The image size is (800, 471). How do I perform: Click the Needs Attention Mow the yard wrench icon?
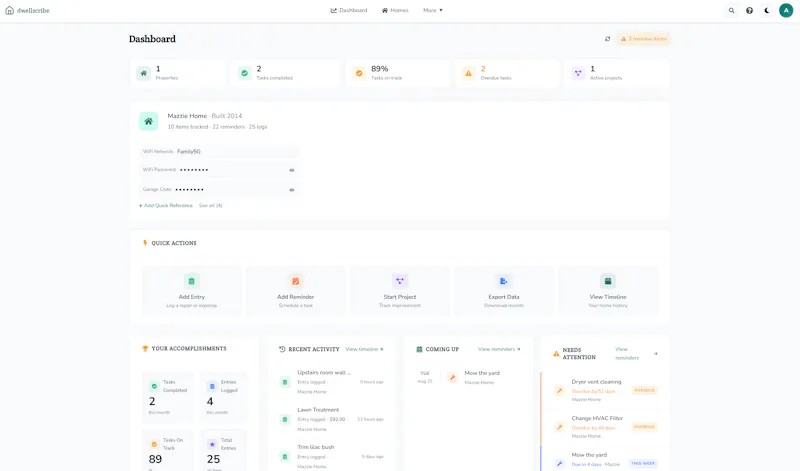coord(560,463)
